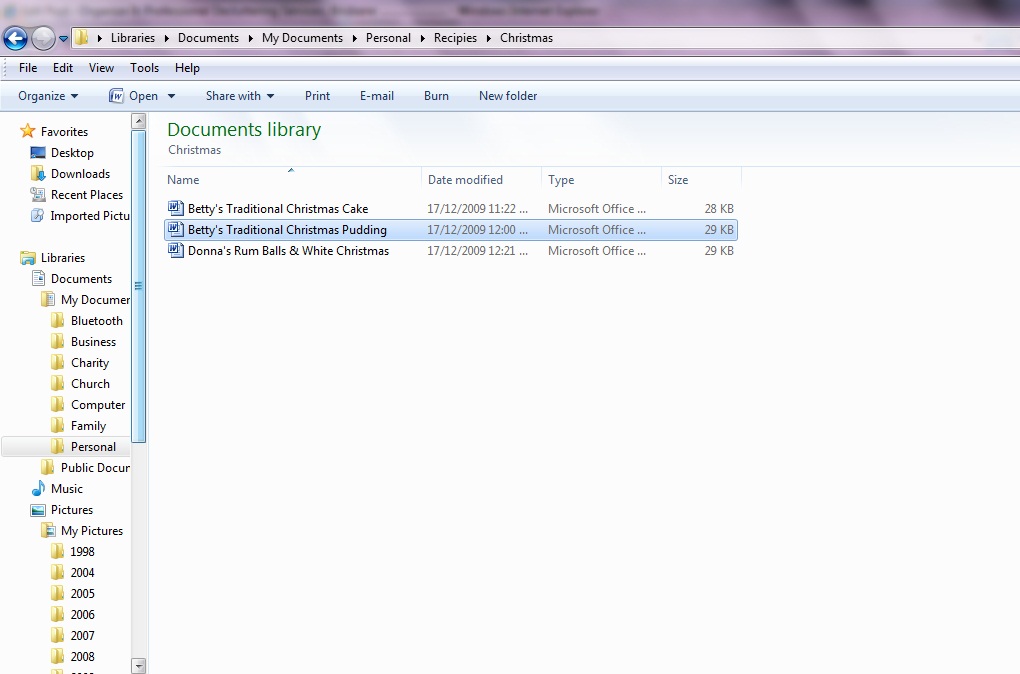1020x674 pixels.
Task: Click the Word icon for Betty's Christmas Cake
Action: click(176, 209)
